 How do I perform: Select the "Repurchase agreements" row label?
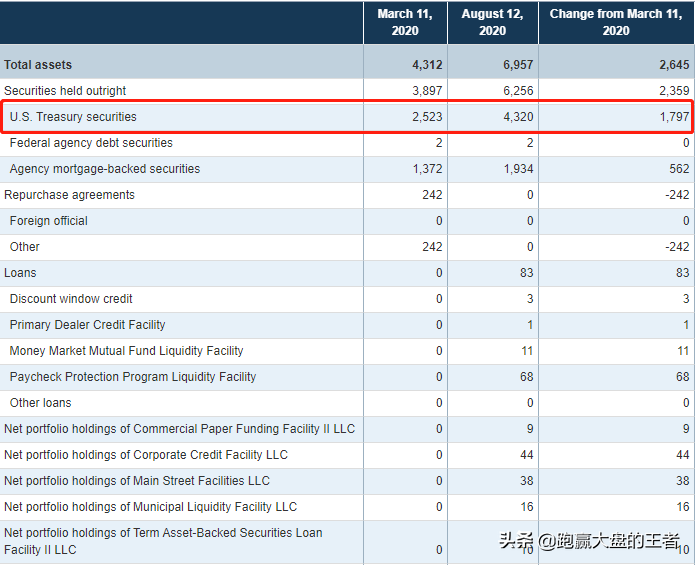point(69,195)
